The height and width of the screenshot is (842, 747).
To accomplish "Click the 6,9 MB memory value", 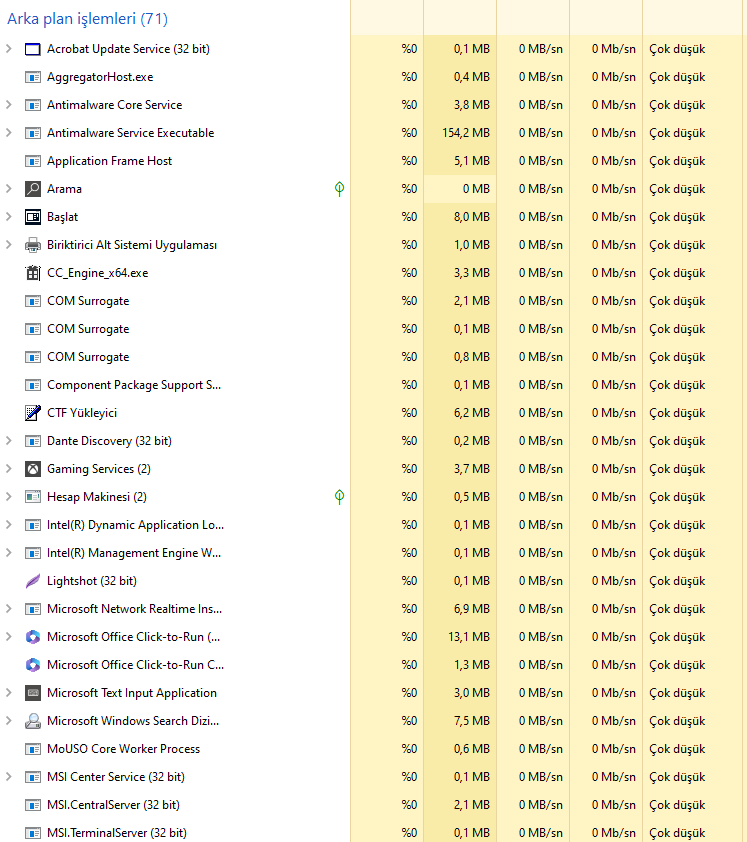I will [472, 608].
